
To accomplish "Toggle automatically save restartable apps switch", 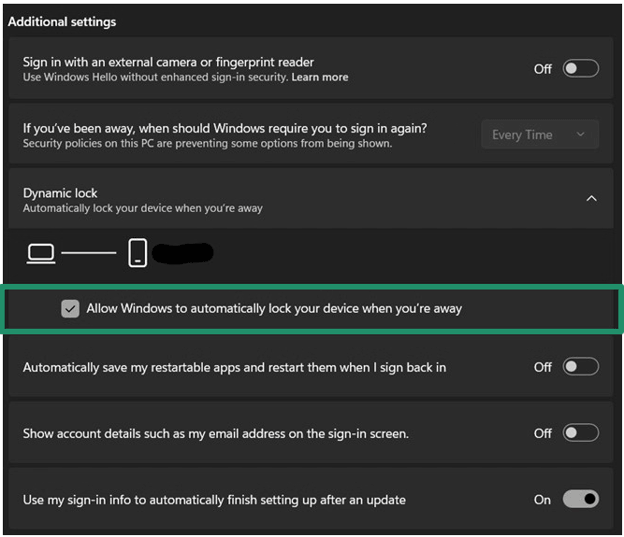I will click(x=580, y=366).
